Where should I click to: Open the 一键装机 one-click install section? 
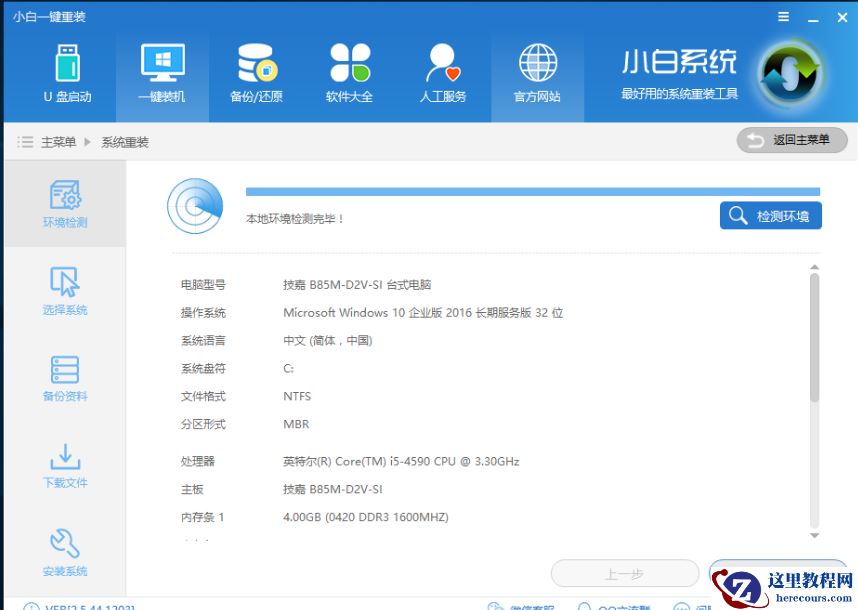coord(160,75)
